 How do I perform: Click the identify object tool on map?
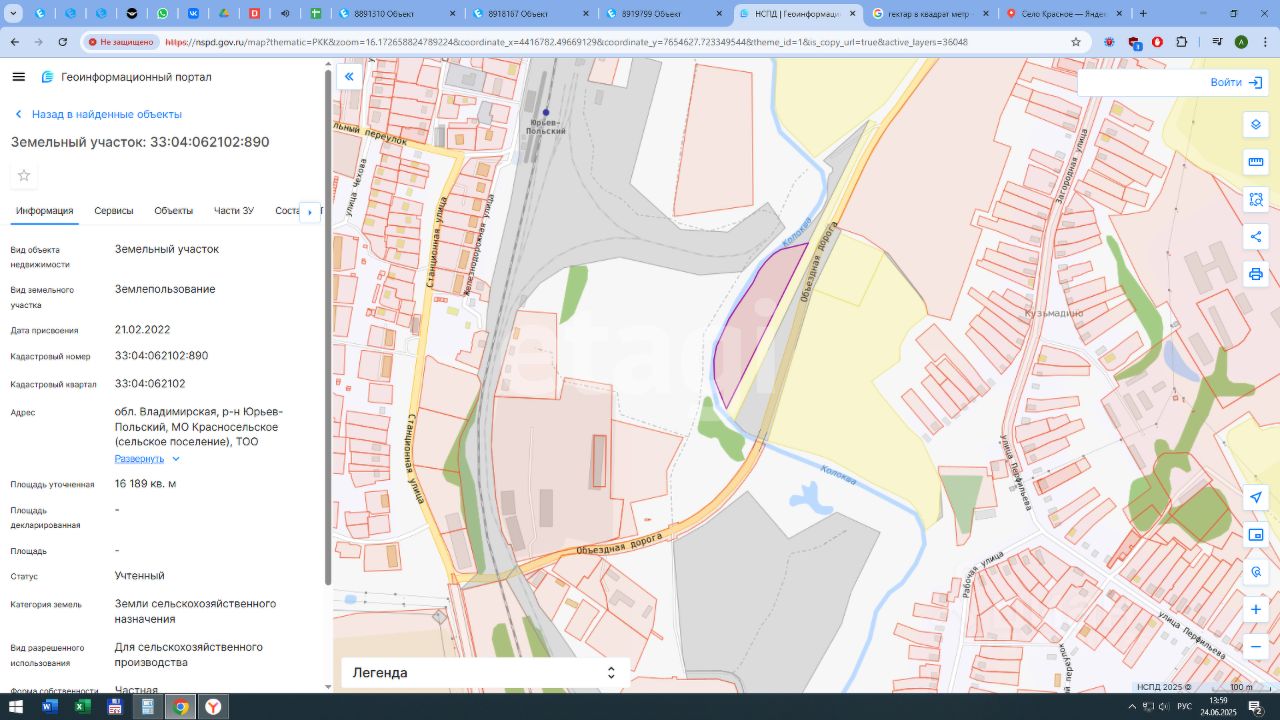pos(1256,572)
